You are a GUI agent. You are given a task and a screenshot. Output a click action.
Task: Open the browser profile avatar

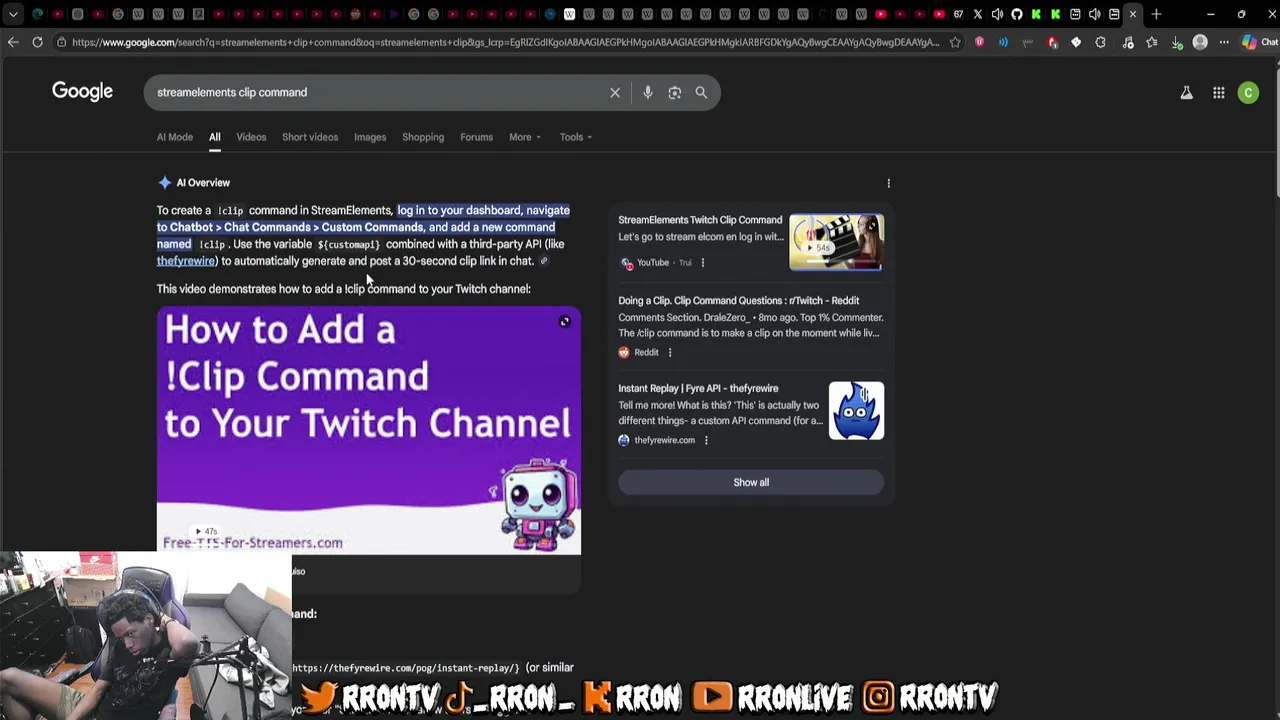(1200, 42)
